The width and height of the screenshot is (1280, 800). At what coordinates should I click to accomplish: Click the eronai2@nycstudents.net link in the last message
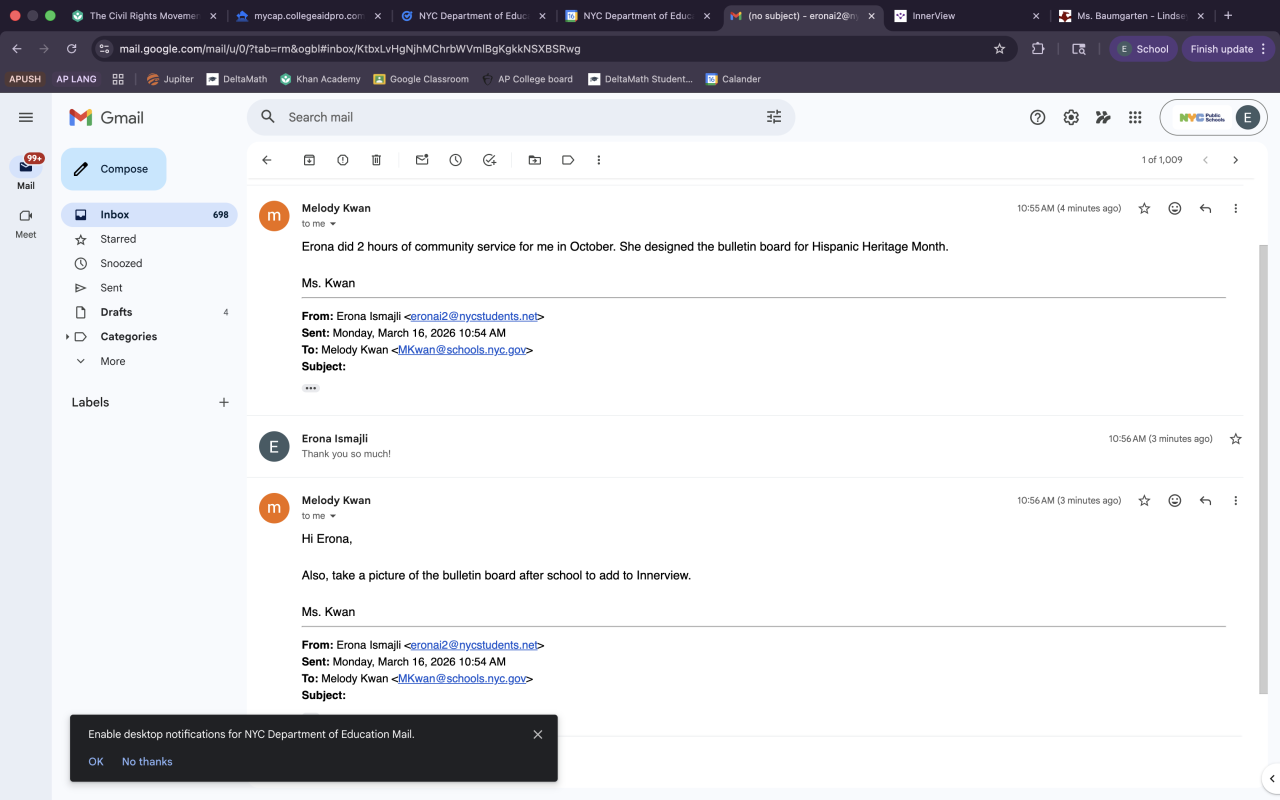click(474, 645)
